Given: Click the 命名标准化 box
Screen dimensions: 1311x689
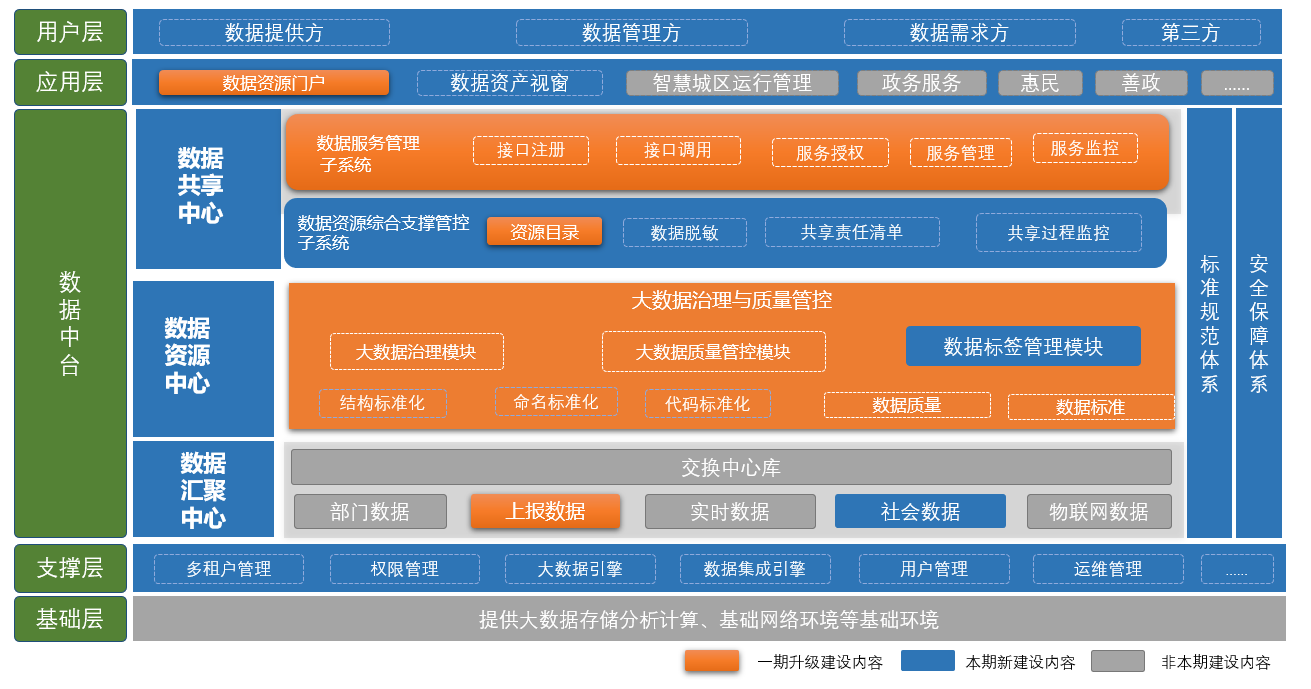Looking at the screenshot, I should (x=556, y=402).
